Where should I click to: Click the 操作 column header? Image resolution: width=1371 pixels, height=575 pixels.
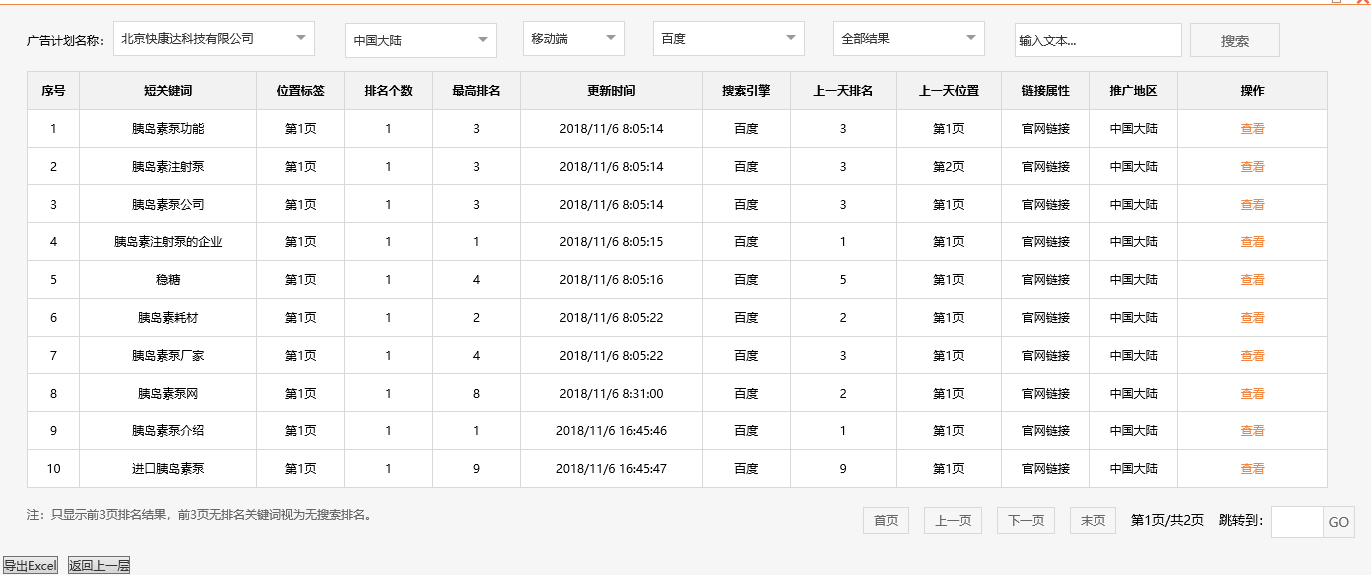(x=1252, y=90)
